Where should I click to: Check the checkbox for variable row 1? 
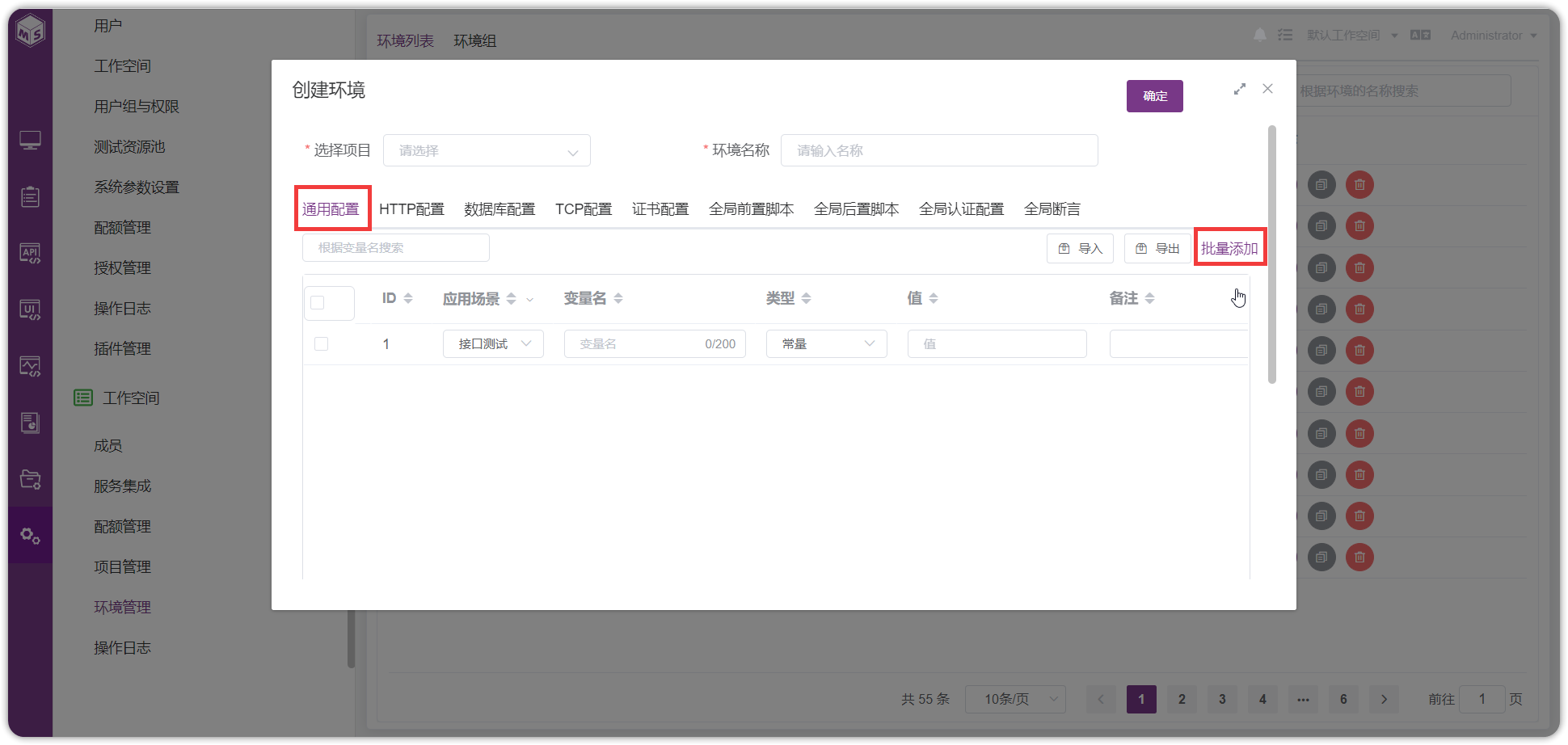pos(321,343)
